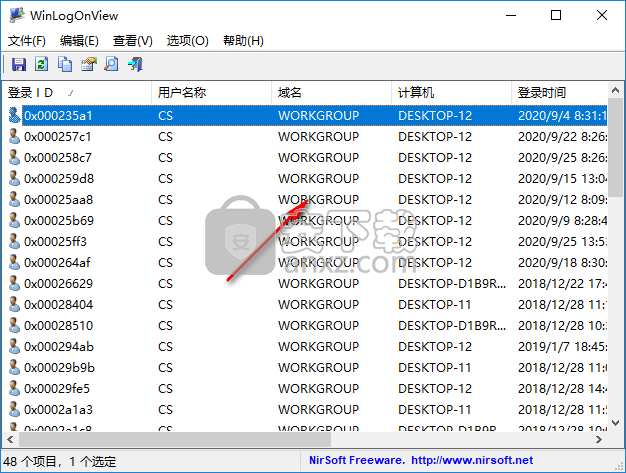Select logon ID 0x000257c1
The width and height of the screenshot is (626, 473).
[x=57, y=137]
